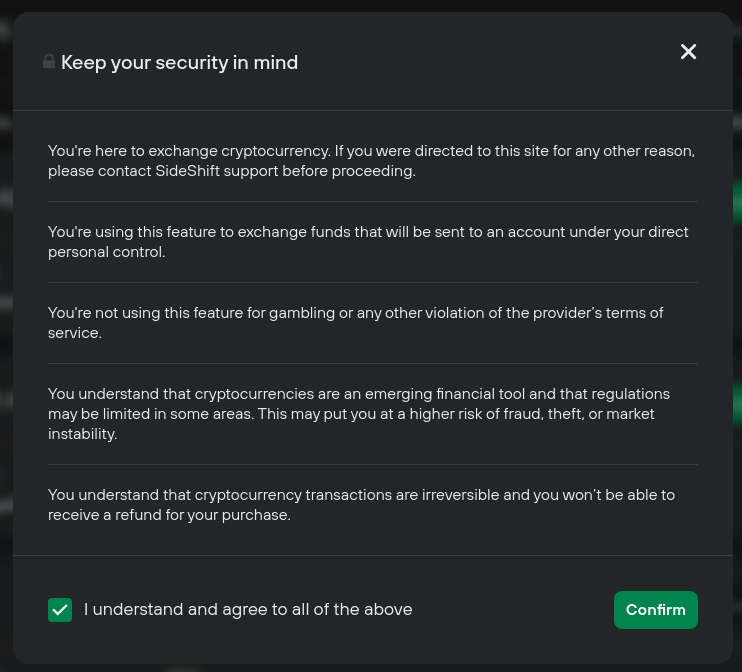Click the Confirm button

pyautogui.click(x=655, y=610)
